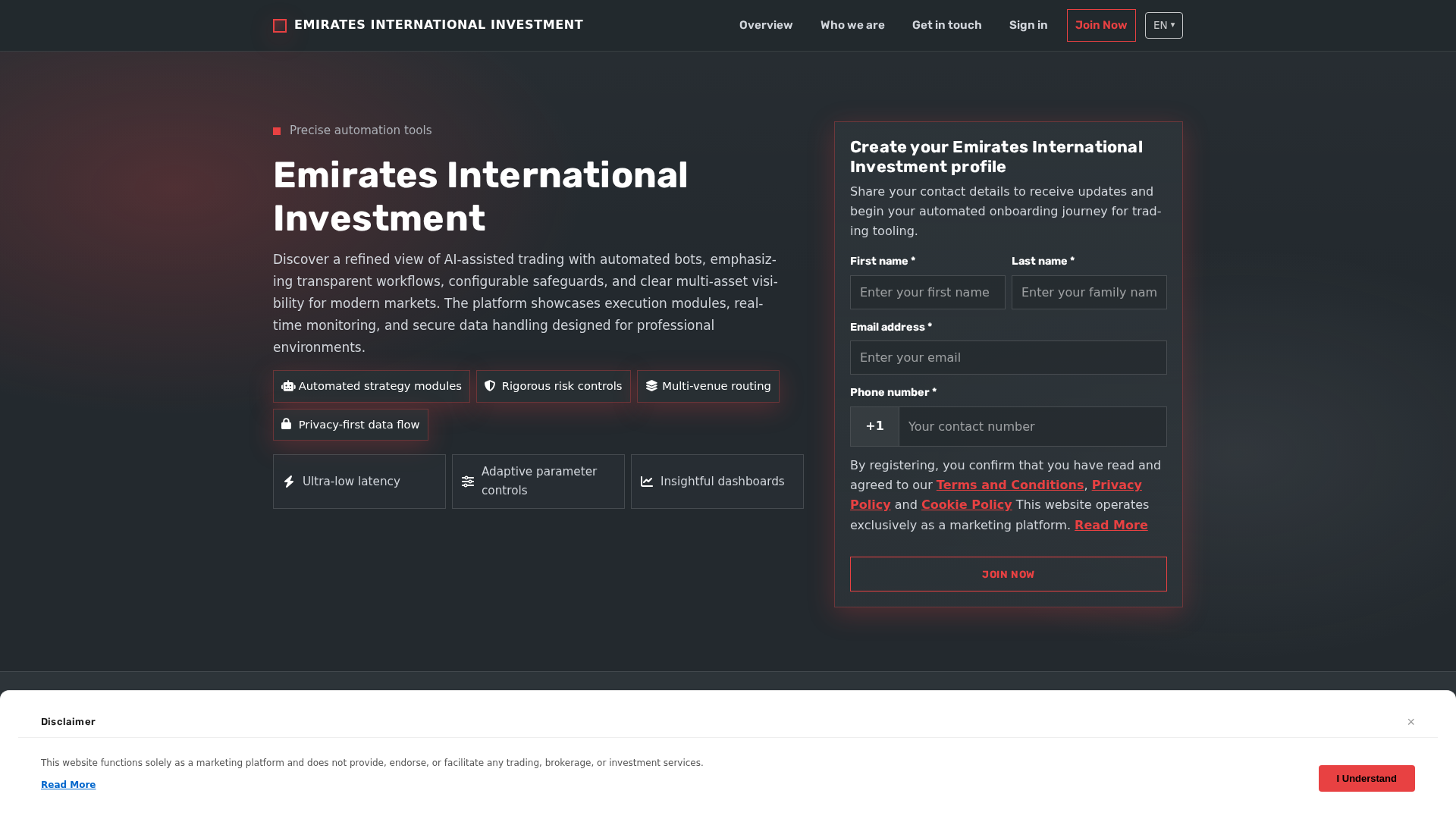This screenshot has height=819, width=1456.
Task: Open the Cookie Policy link
Action: click(x=967, y=504)
